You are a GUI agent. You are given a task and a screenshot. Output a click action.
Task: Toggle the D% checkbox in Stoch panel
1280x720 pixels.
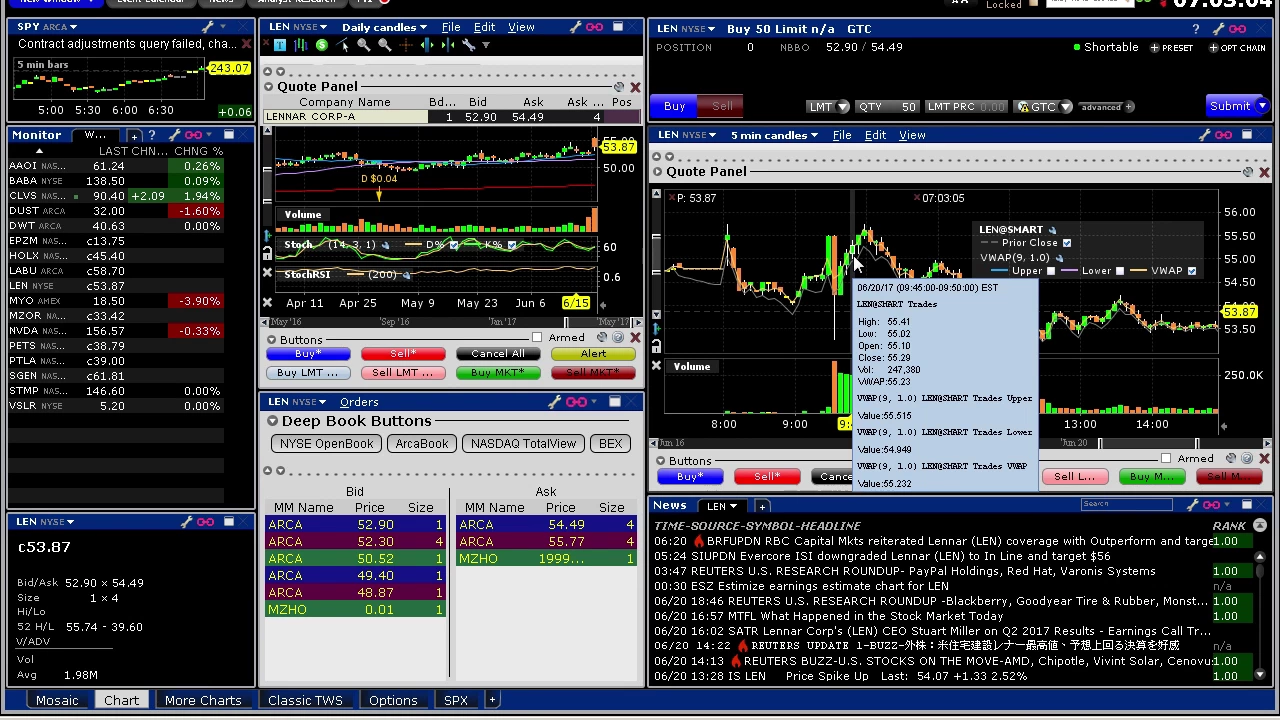(453, 245)
